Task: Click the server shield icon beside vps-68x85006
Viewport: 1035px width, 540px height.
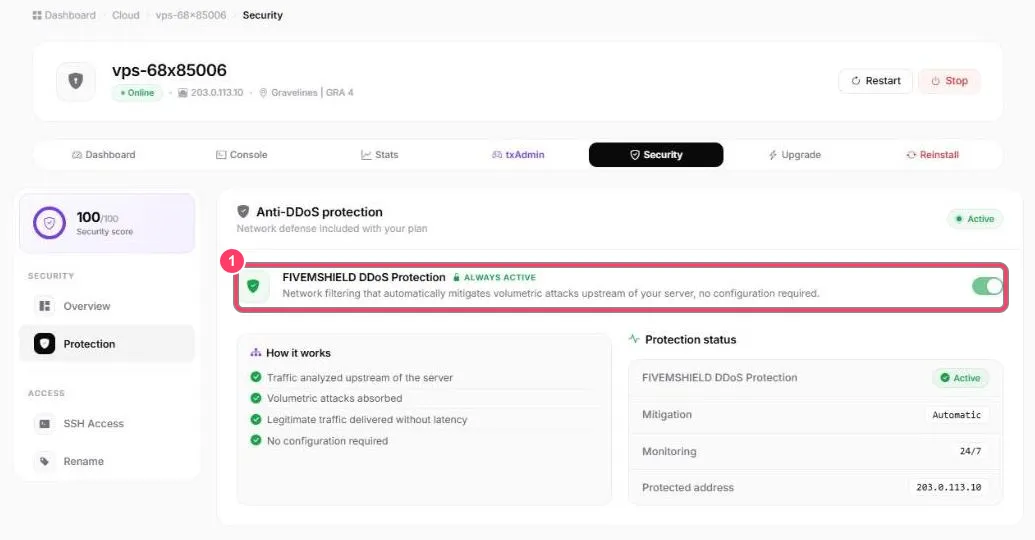Action: coord(76,81)
